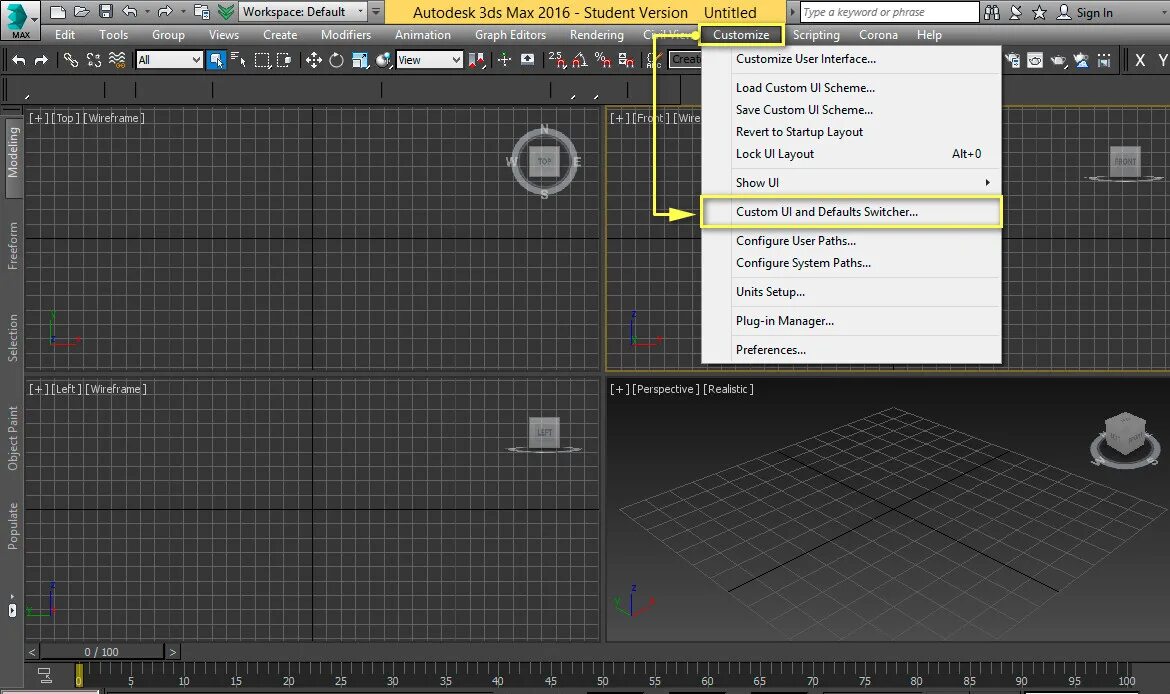
Task: Toggle Keyboard Shortcut Override icon
Action: (x=528, y=60)
